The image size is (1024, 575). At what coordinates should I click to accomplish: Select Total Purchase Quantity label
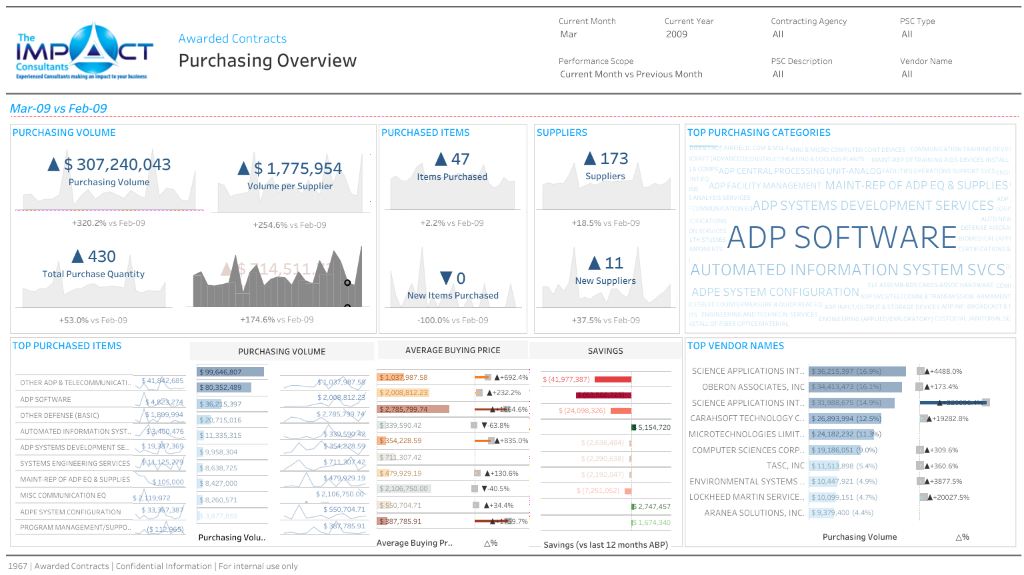pos(93,274)
